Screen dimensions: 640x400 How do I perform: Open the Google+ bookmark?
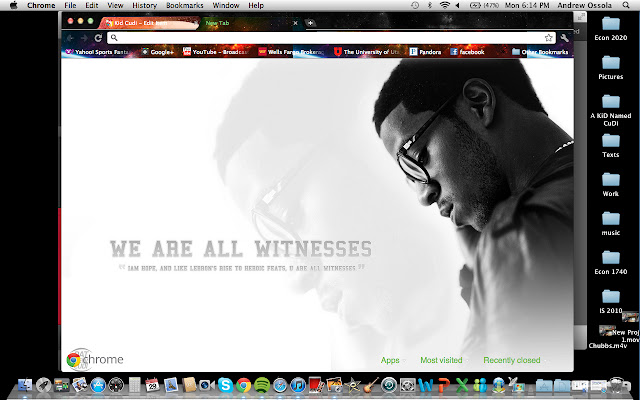tap(158, 52)
